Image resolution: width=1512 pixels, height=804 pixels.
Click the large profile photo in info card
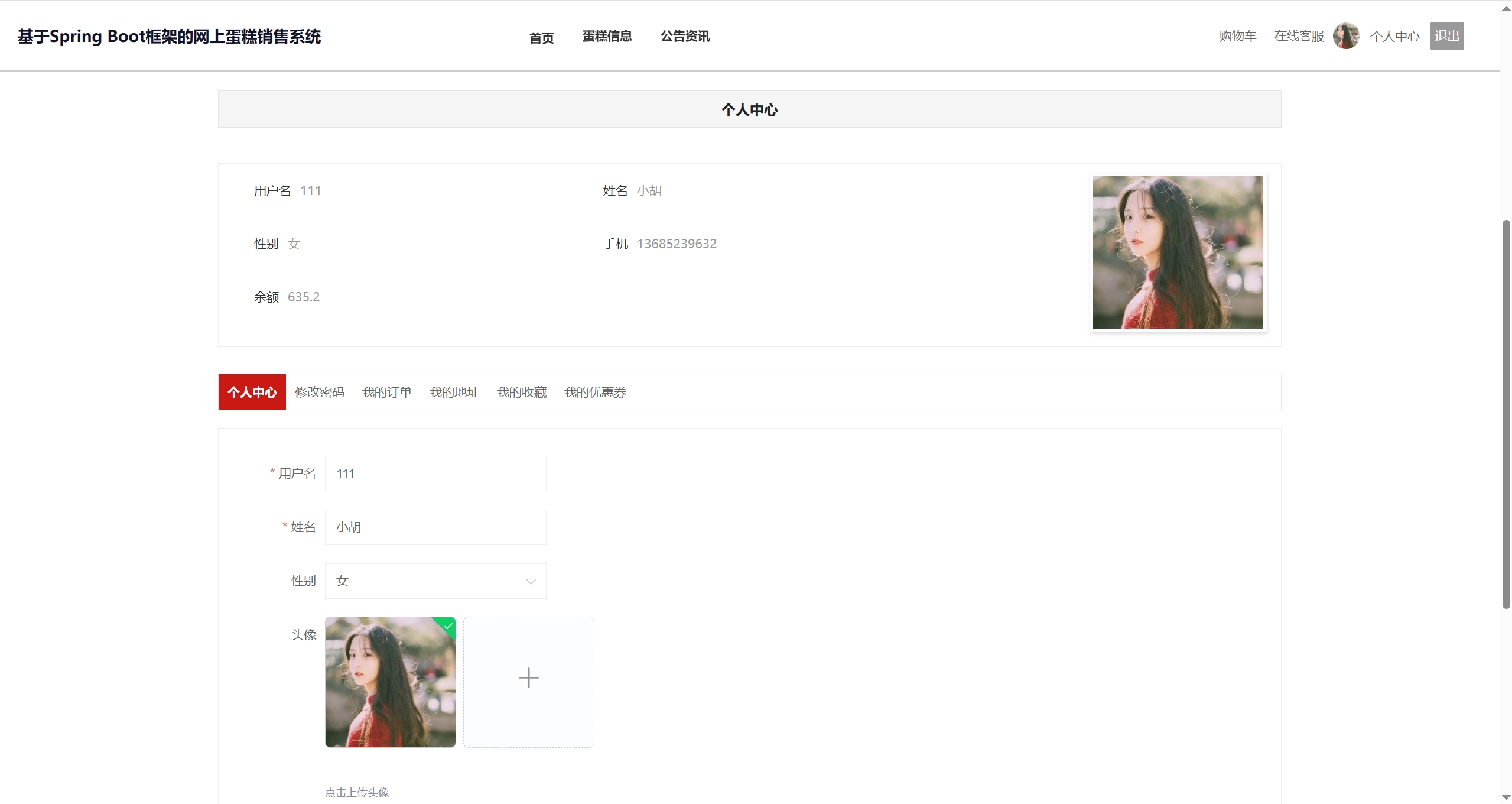1178,252
